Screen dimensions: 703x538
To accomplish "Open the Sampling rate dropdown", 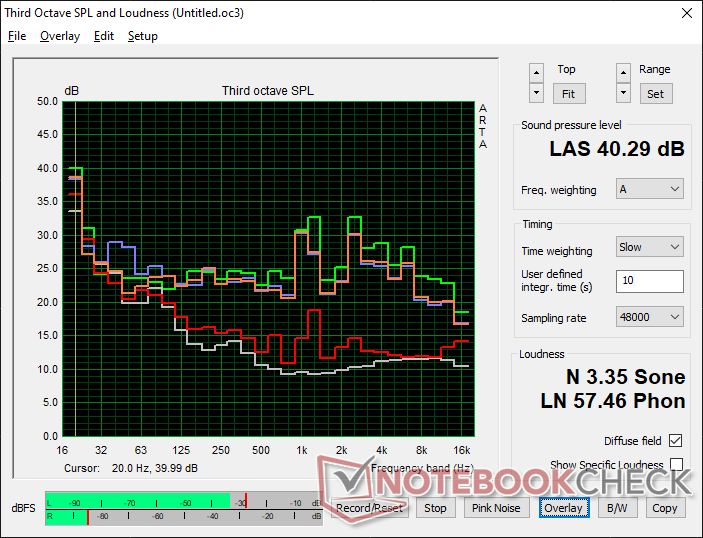I will 650,317.
